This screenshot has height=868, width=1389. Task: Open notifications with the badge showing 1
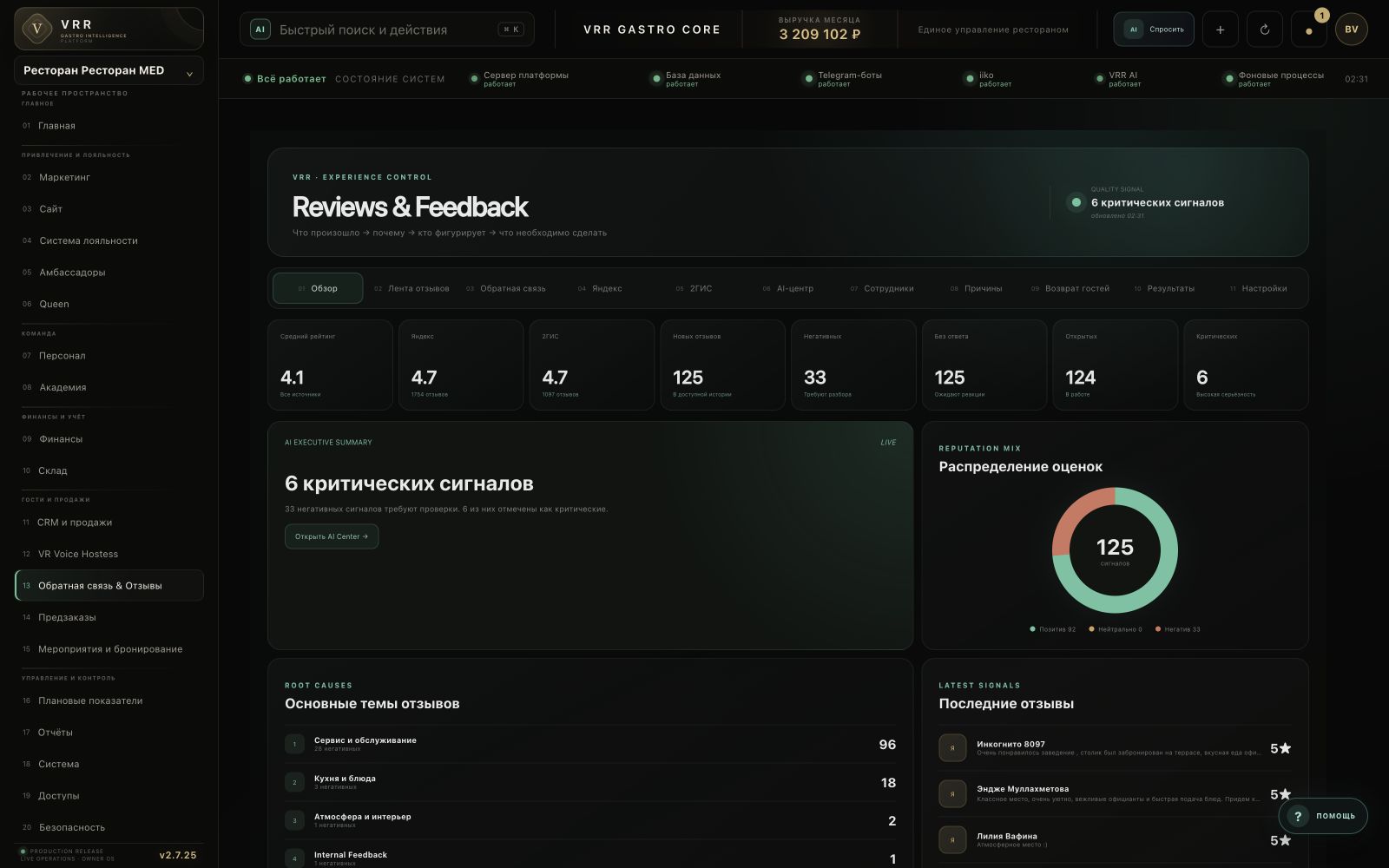pyautogui.click(x=1309, y=30)
